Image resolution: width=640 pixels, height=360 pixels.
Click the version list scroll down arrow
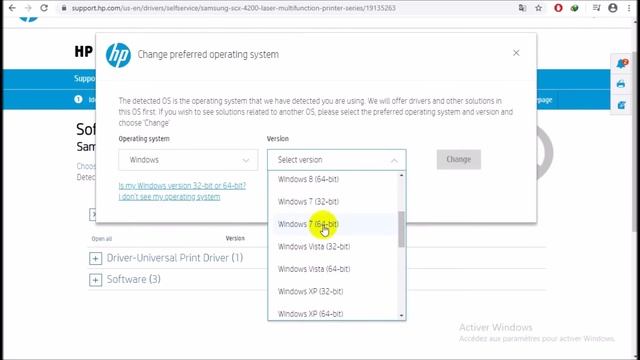click(402, 316)
